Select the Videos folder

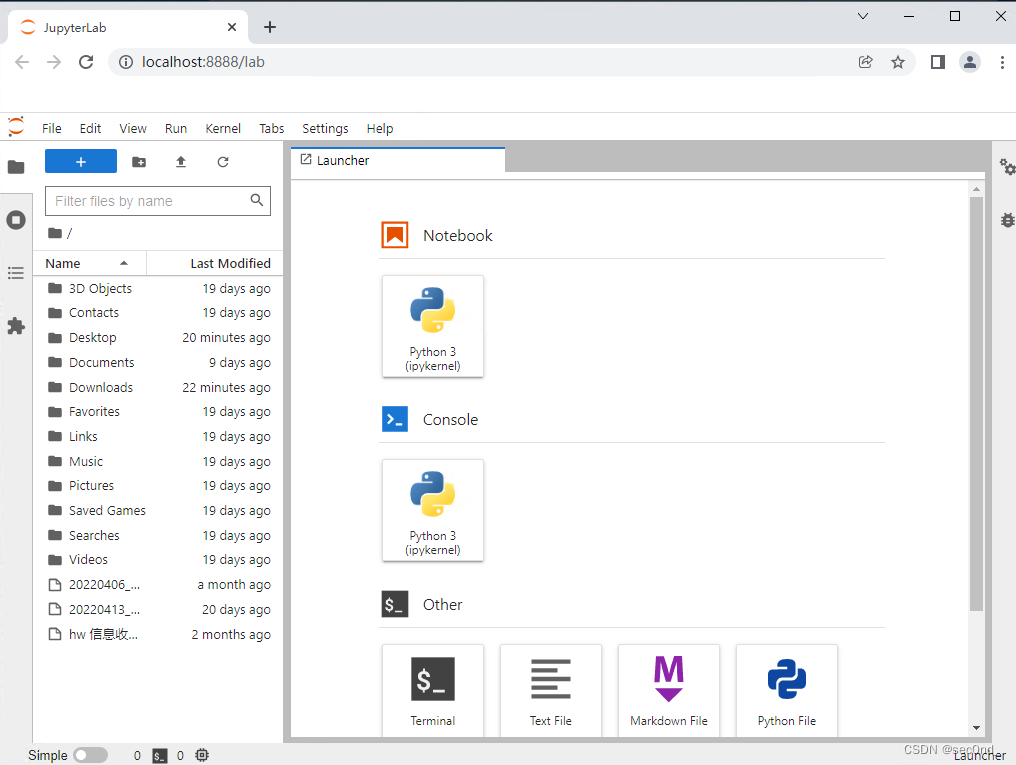click(x=158, y=560)
